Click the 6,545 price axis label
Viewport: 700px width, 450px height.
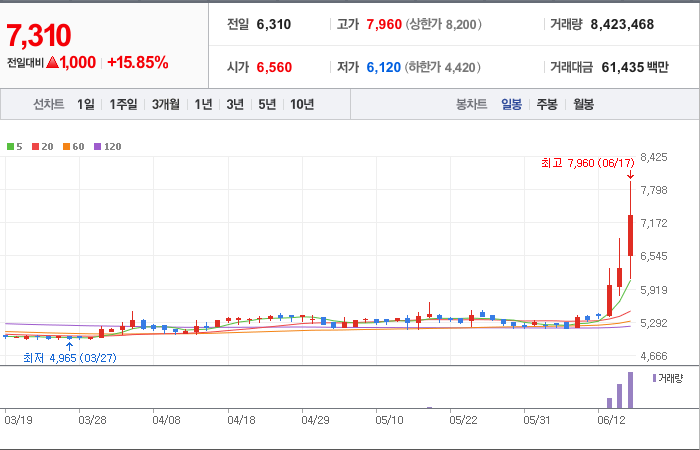654,256
